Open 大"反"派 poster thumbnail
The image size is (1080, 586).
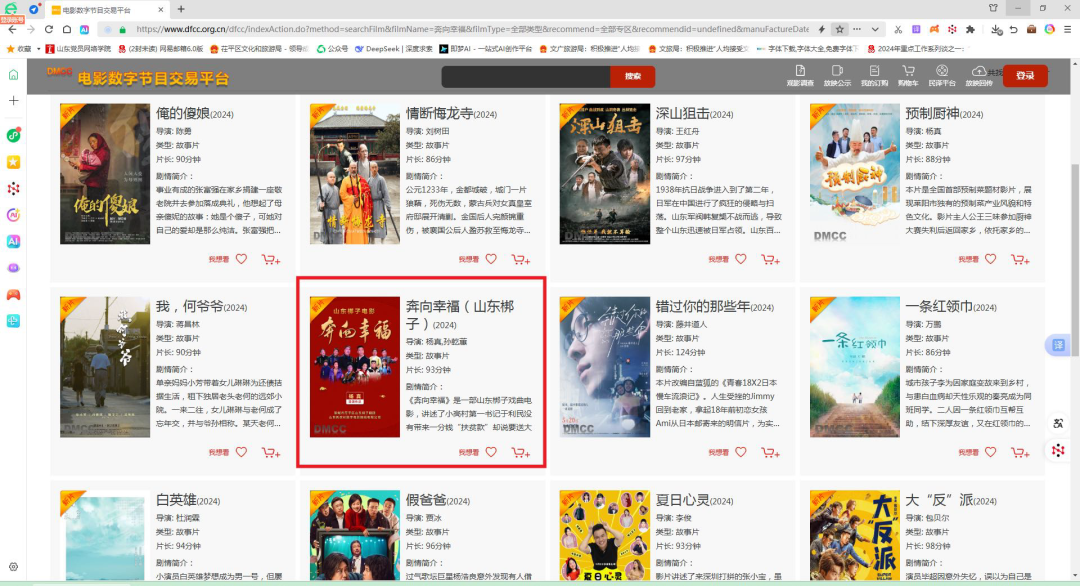[x=855, y=535]
